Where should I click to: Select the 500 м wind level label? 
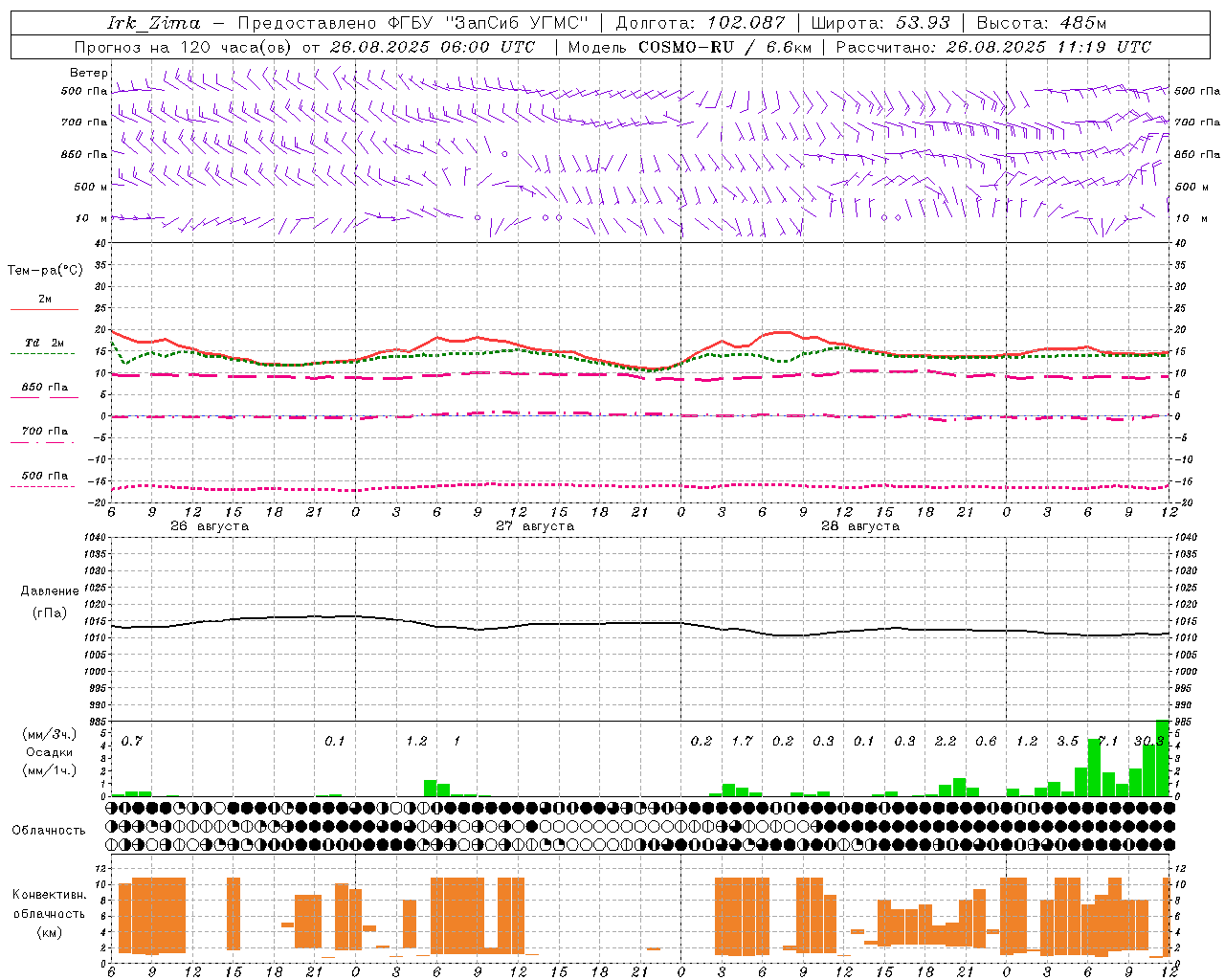click(x=90, y=187)
